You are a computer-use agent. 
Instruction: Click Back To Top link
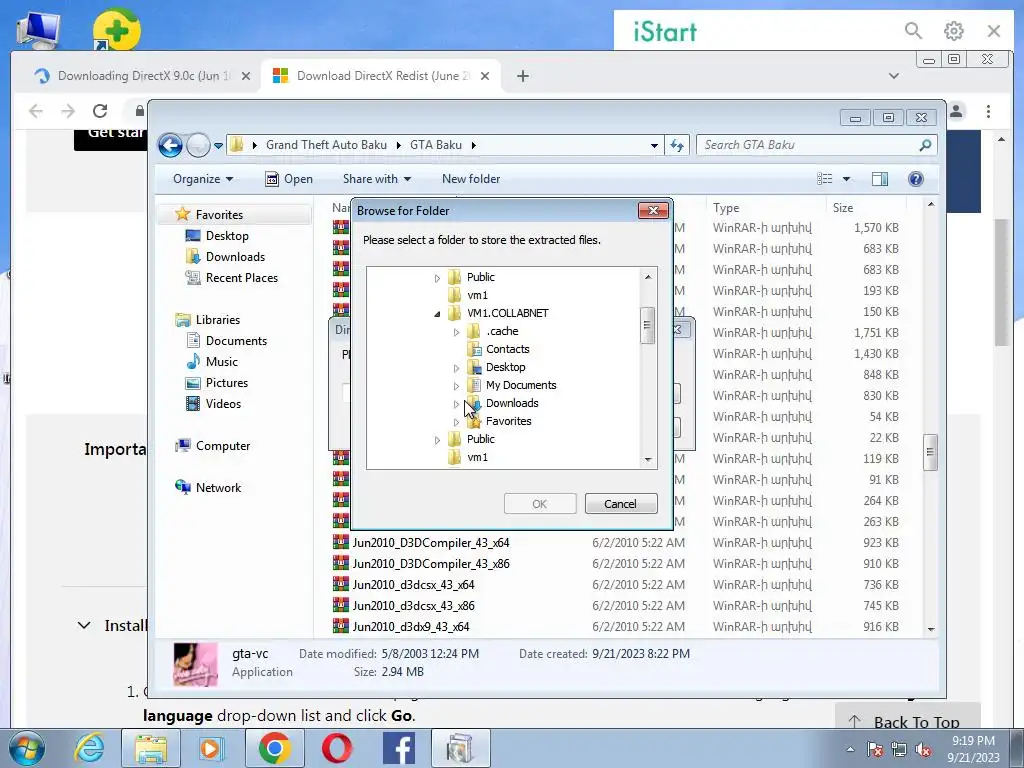pos(906,722)
